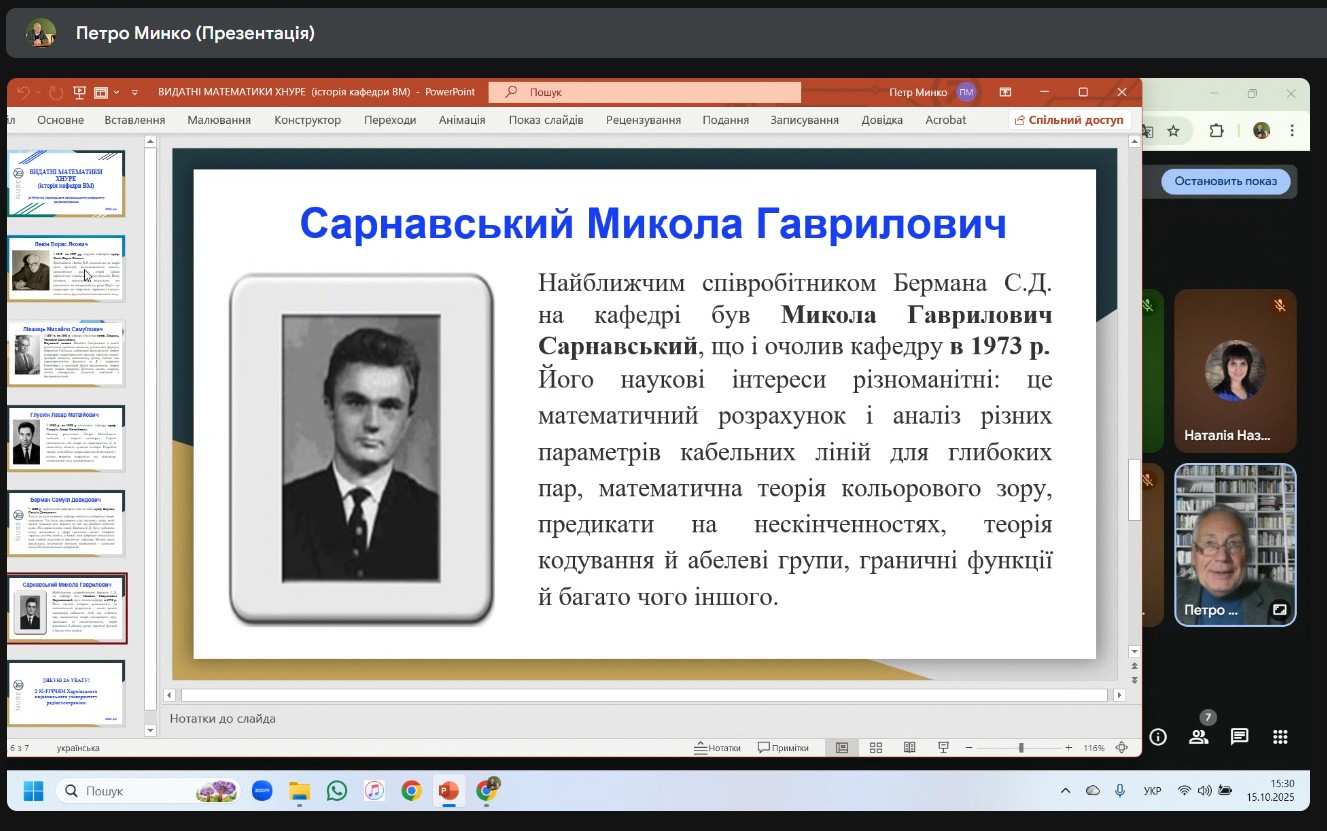Open the undo history dropdown arrow
The image size is (1327, 831).
tap(38, 92)
